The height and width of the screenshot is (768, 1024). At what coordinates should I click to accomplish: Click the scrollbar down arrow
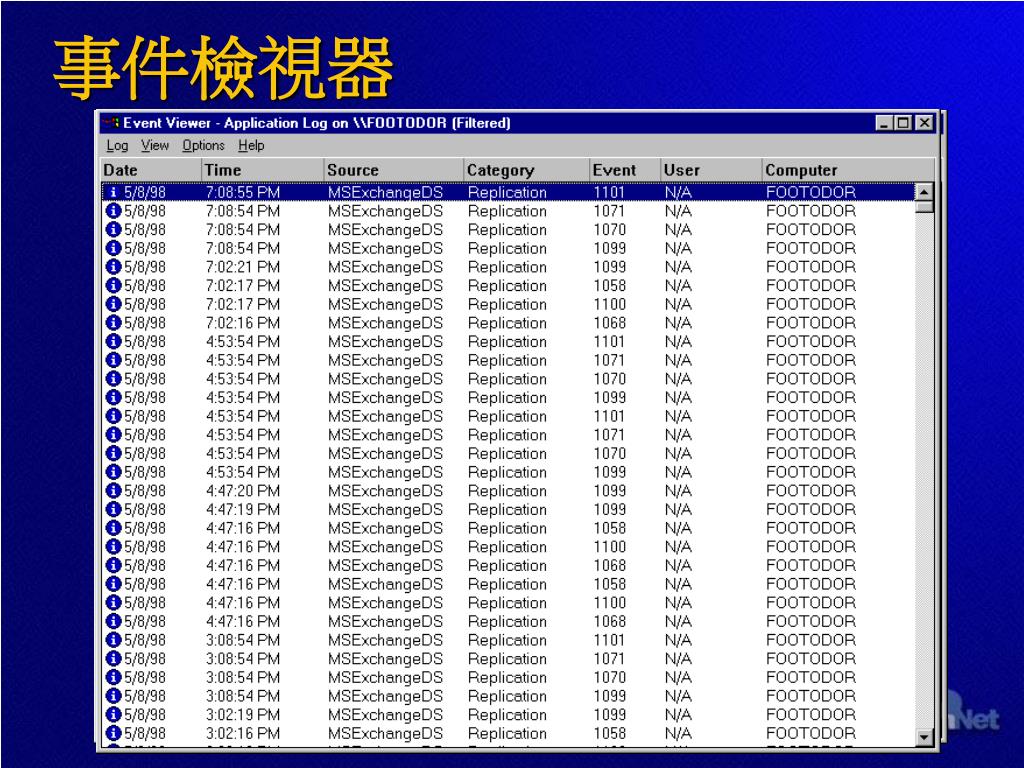tap(924, 737)
